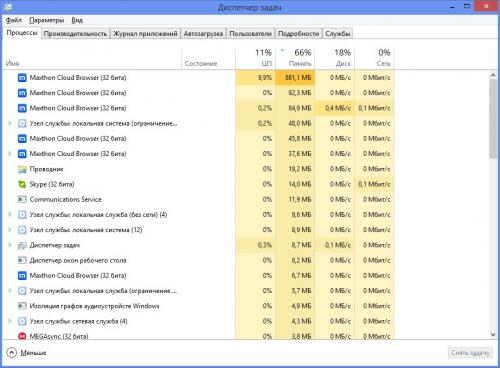This screenshot has height=368, width=500.
Task: Click the Maxthon icon in the 6,7 МБ row
Action: click(x=22, y=276)
